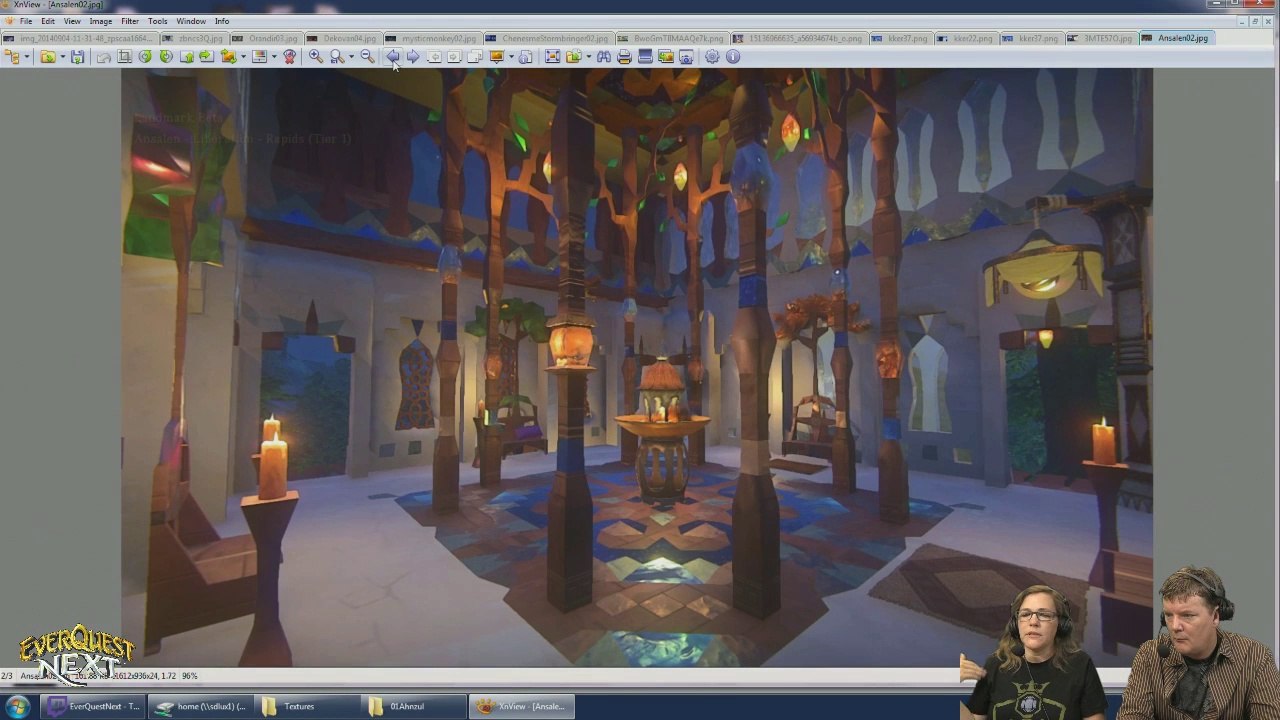Open the File menu
Image resolution: width=1280 pixels, height=720 pixels.
click(26, 21)
